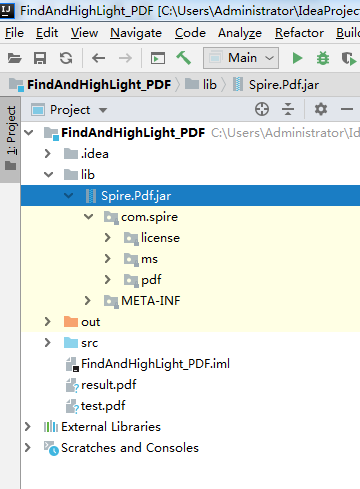Click the Back navigation arrow
This screenshot has width=360, height=489.
(x=98, y=58)
